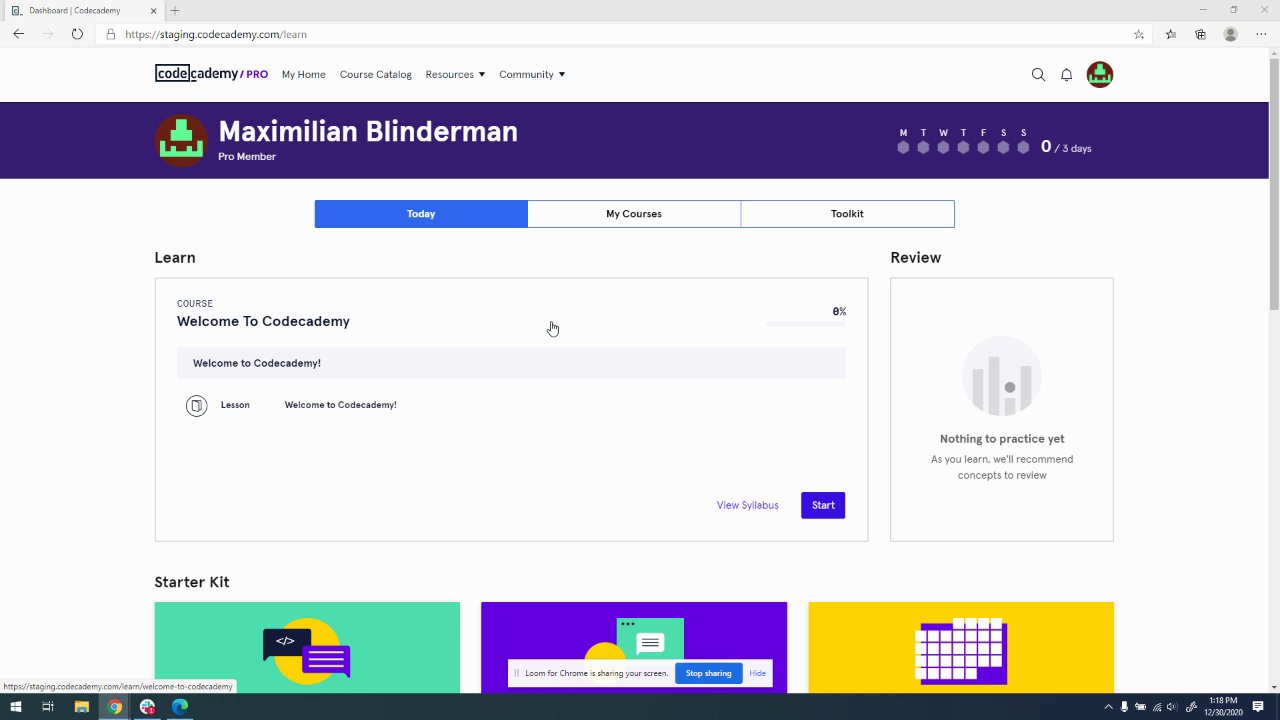Click Sunday's streak hexagon
The height and width of the screenshot is (720, 1280).
click(x=1023, y=147)
